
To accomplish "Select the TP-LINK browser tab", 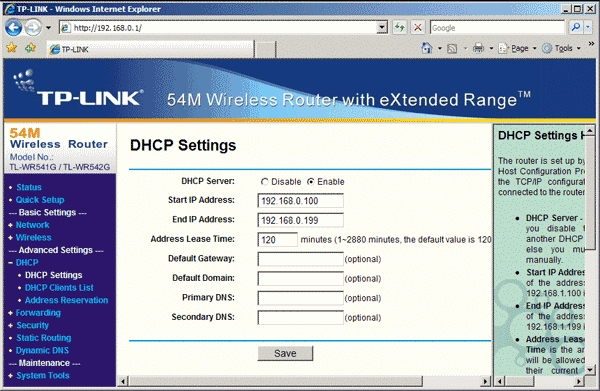I will [150, 49].
